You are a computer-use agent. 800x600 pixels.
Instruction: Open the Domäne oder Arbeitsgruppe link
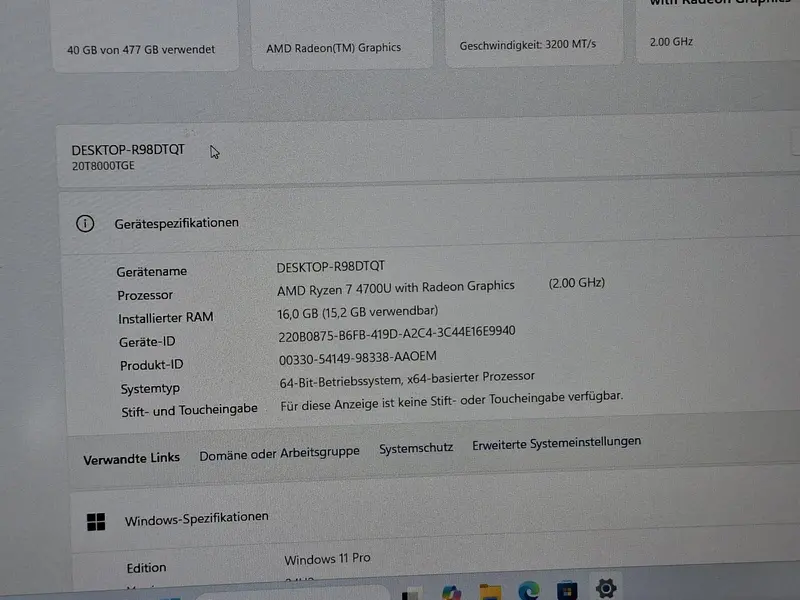click(279, 453)
